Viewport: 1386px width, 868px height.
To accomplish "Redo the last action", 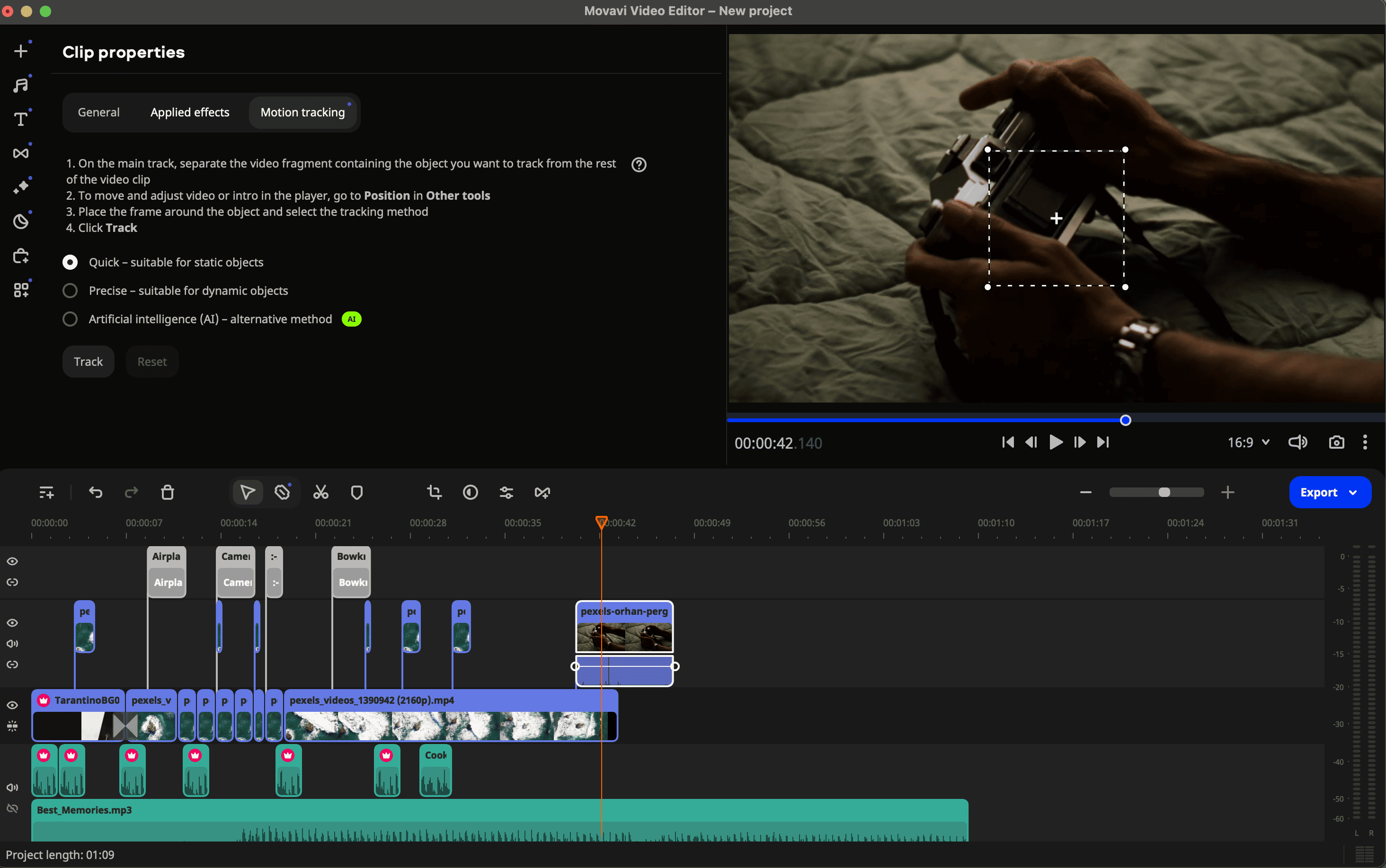I will 132,493.
